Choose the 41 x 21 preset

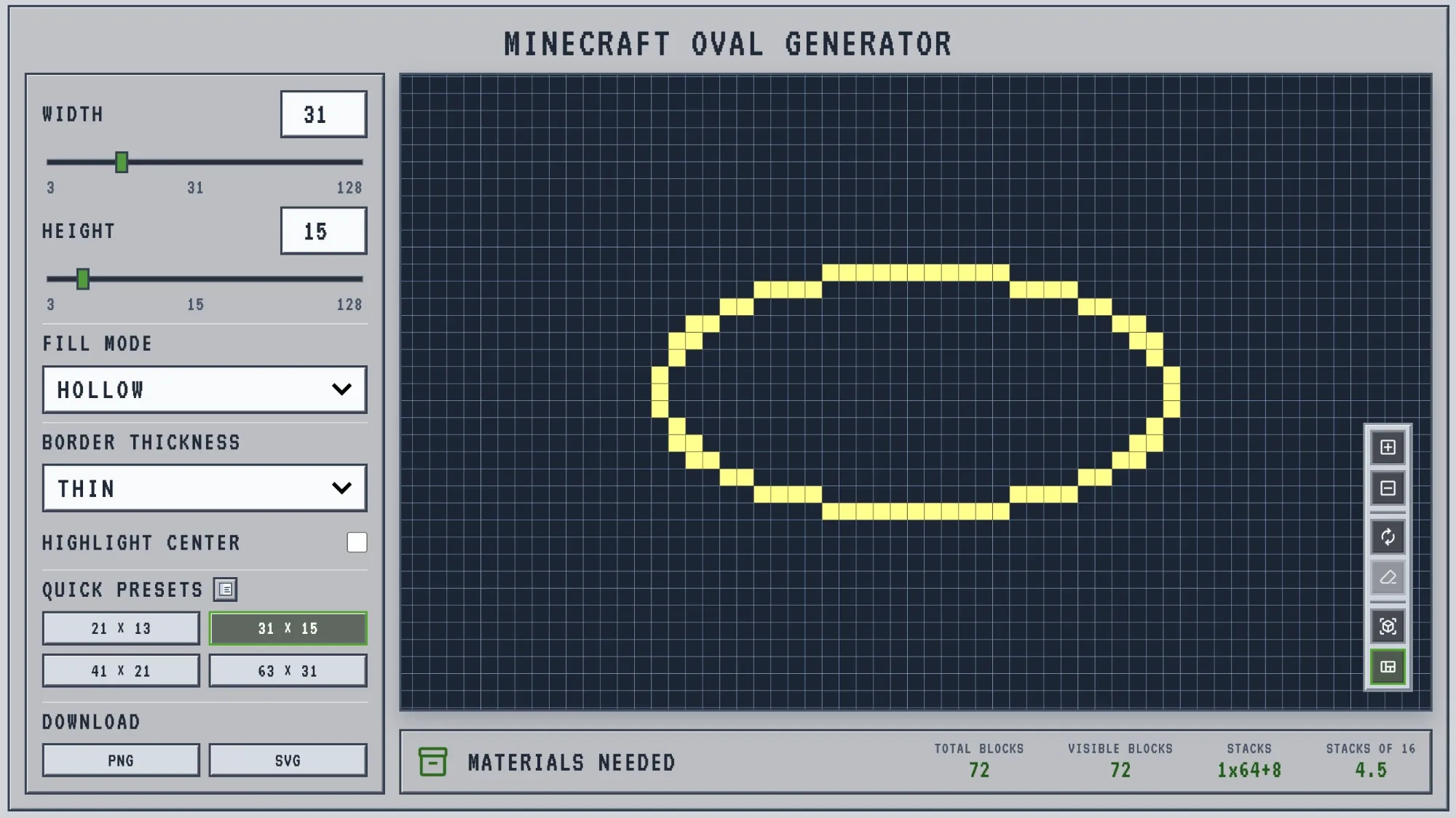(x=121, y=671)
